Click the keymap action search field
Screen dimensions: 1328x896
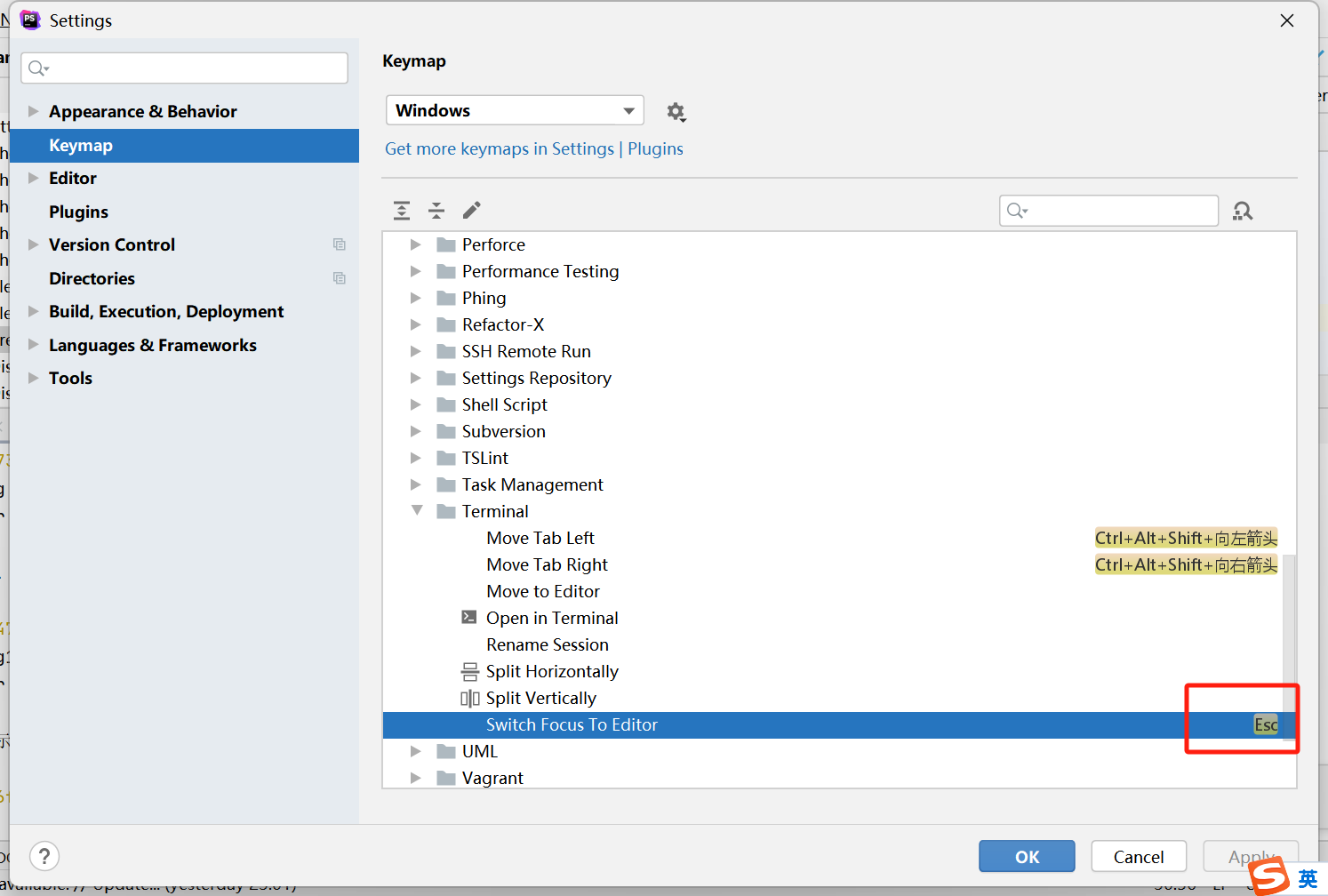tap(1108, 211)
